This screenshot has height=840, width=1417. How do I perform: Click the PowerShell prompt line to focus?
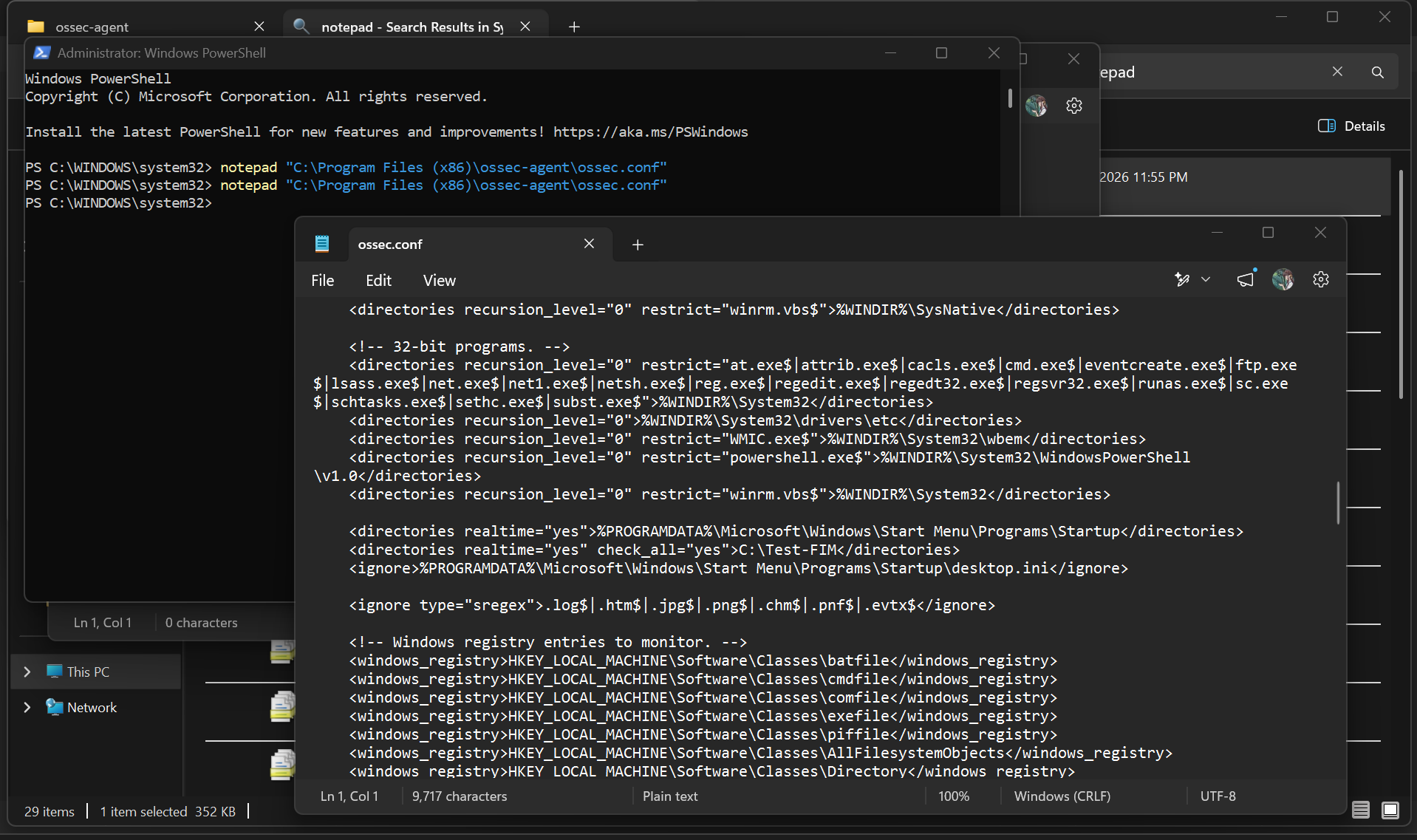[x=118, y=203]
